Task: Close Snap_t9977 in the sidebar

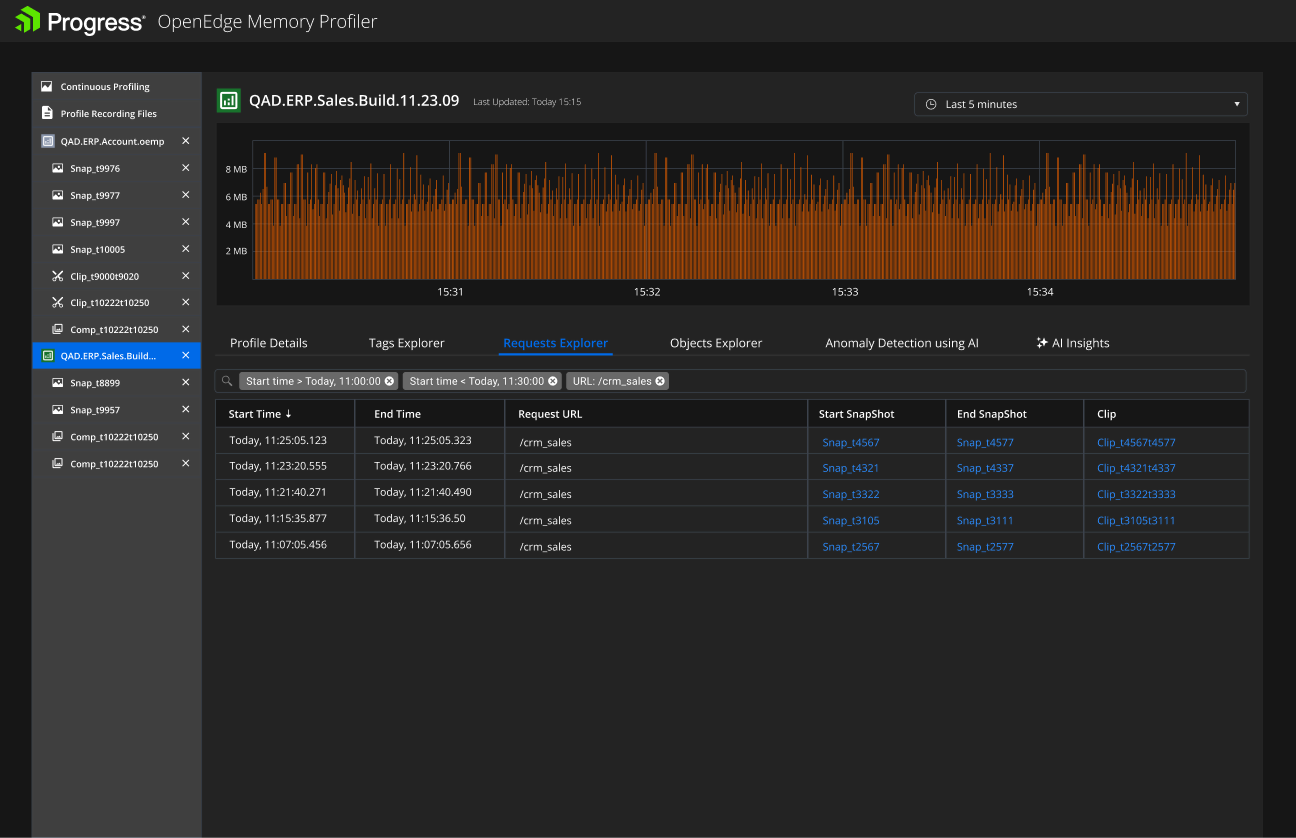Action: (x=185, y=195)
